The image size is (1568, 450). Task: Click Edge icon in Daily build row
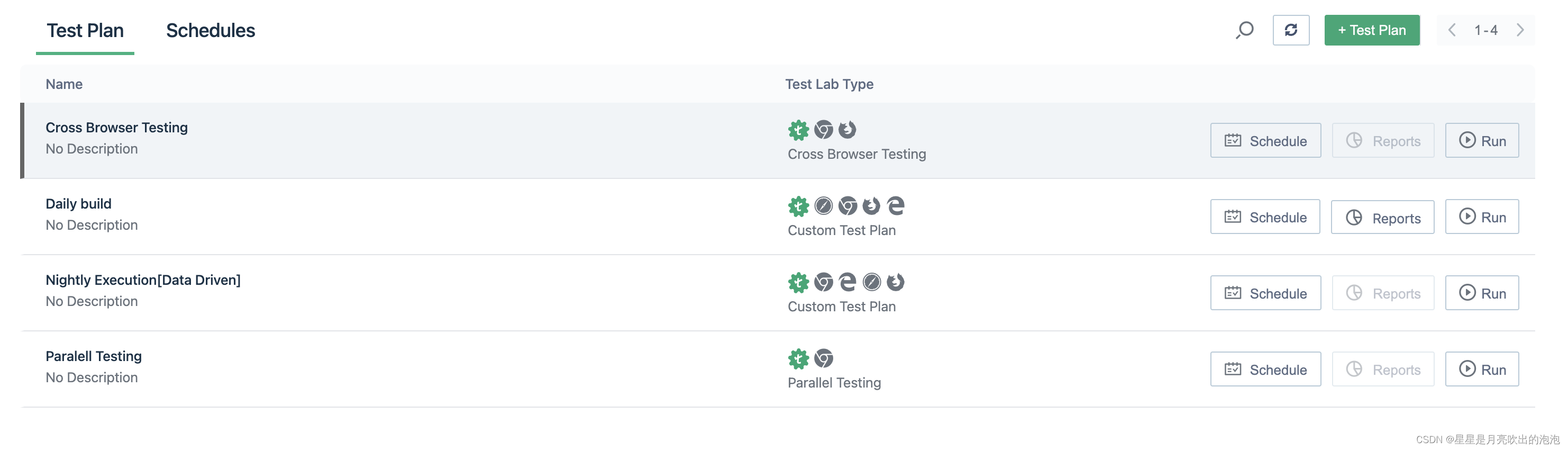click(x=895, y=206)
